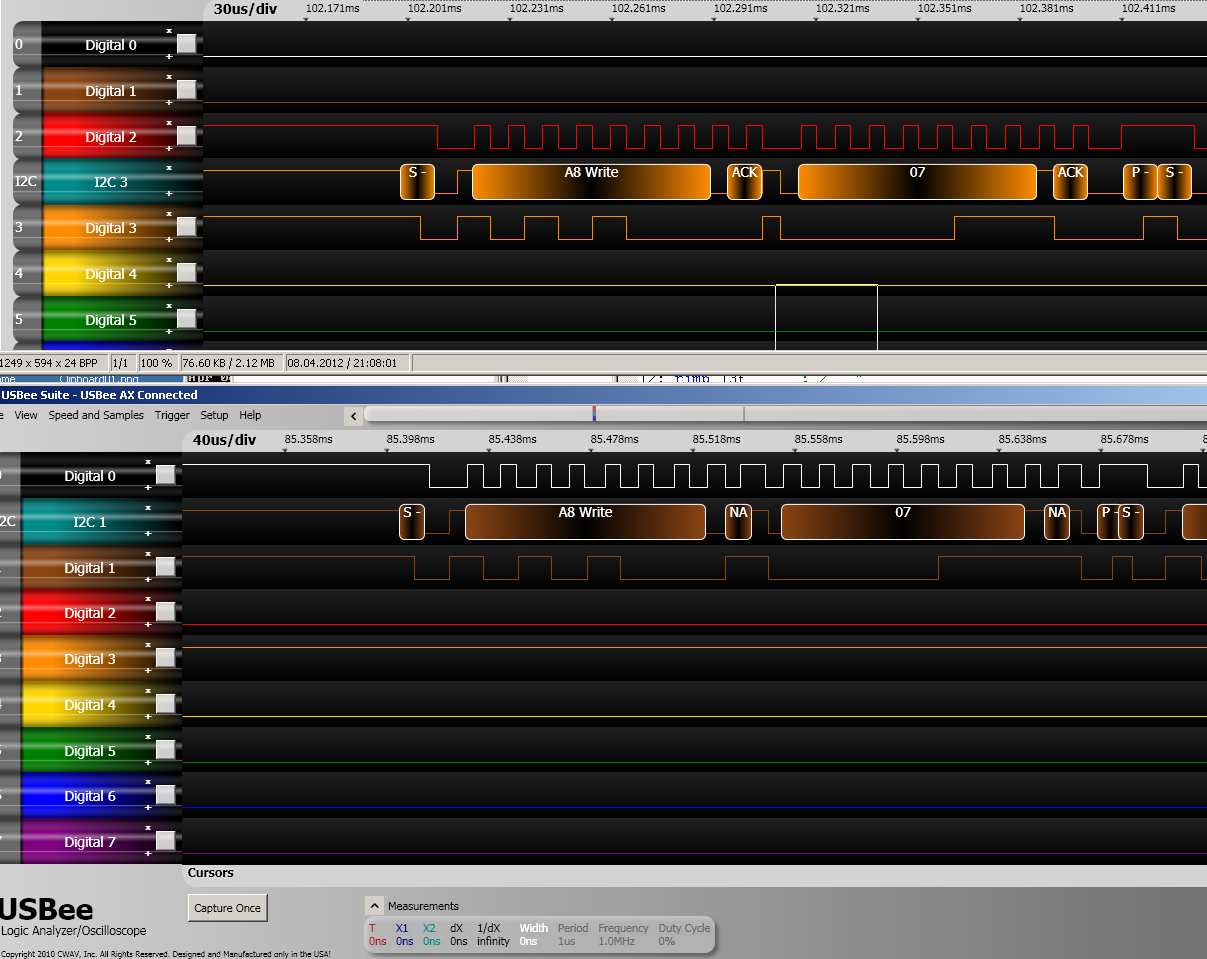Expand lower Digital 2 row with plus

coord(148,625)
